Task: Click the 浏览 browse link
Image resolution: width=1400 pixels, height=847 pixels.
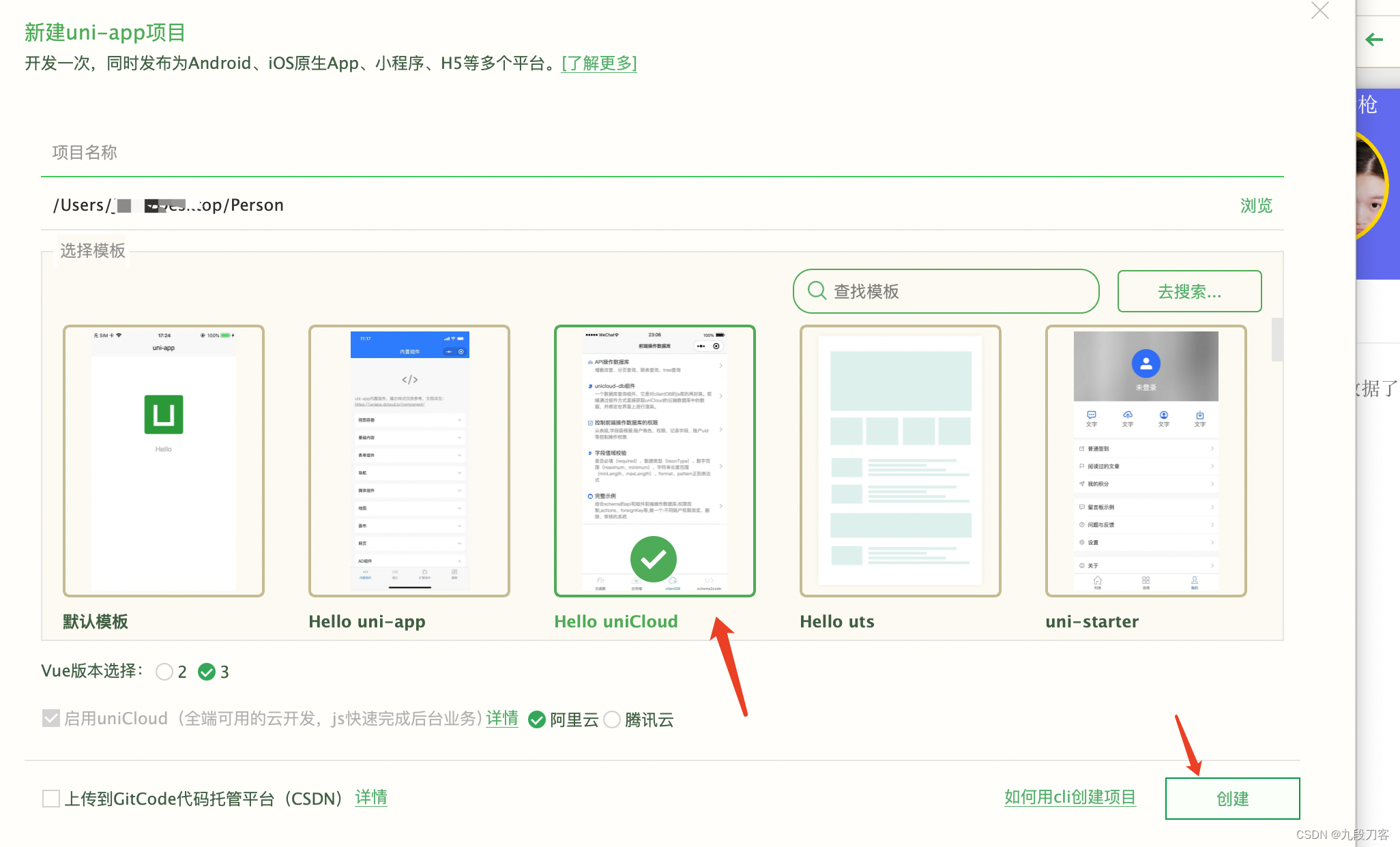Action: coord(1256,205)
